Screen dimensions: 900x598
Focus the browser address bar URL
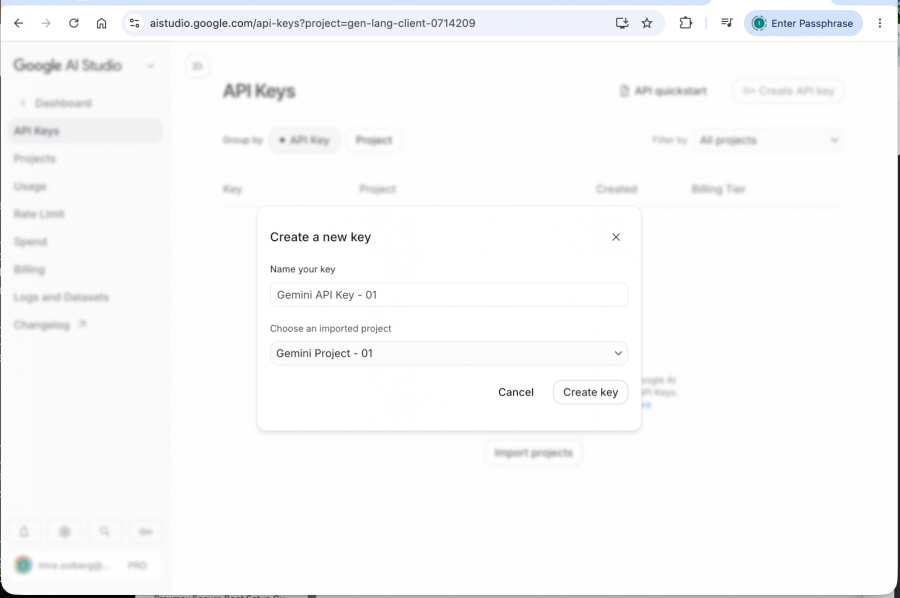click(x=312, y=23)
